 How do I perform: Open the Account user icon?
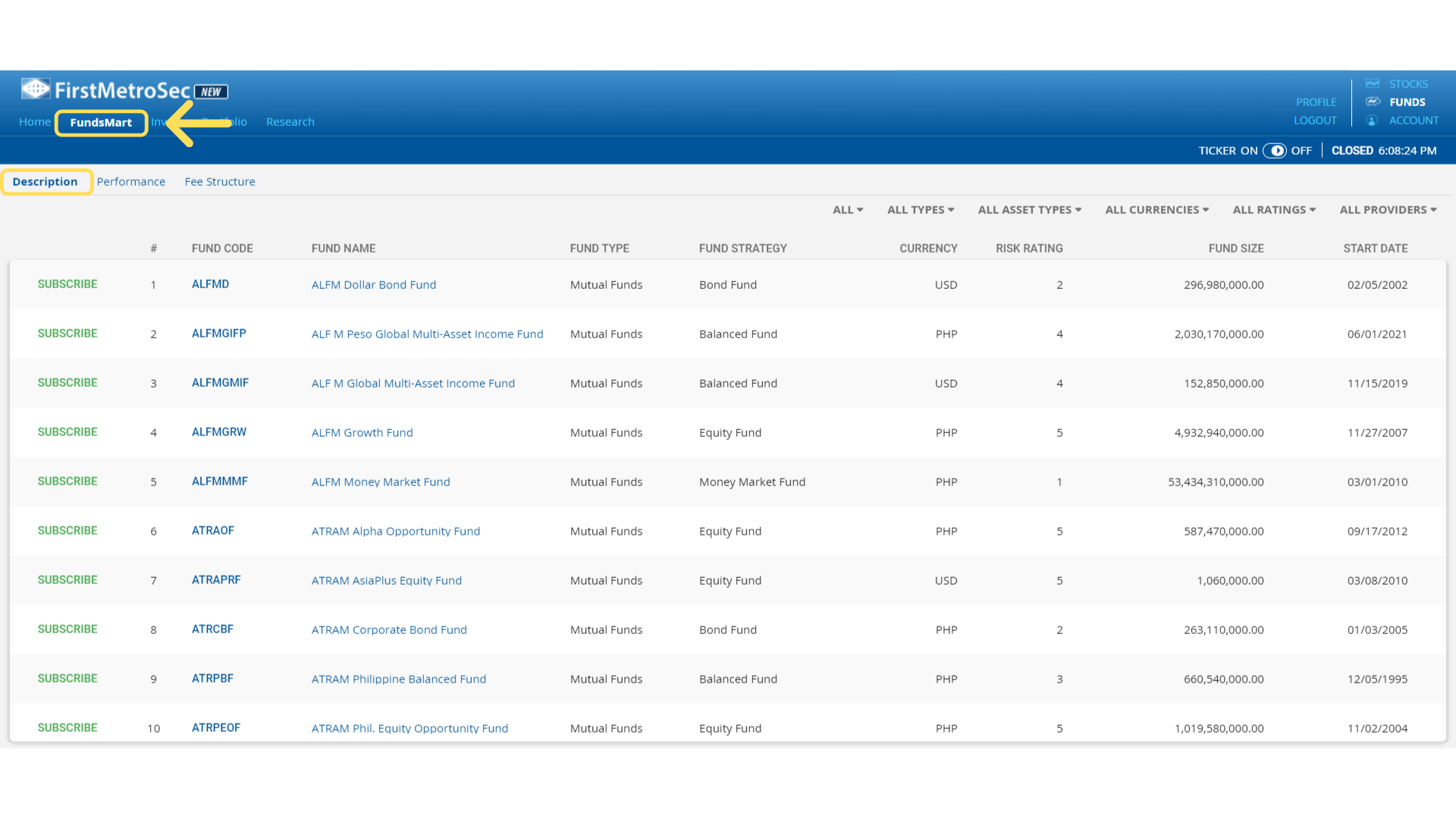(x=1372, y=121)
